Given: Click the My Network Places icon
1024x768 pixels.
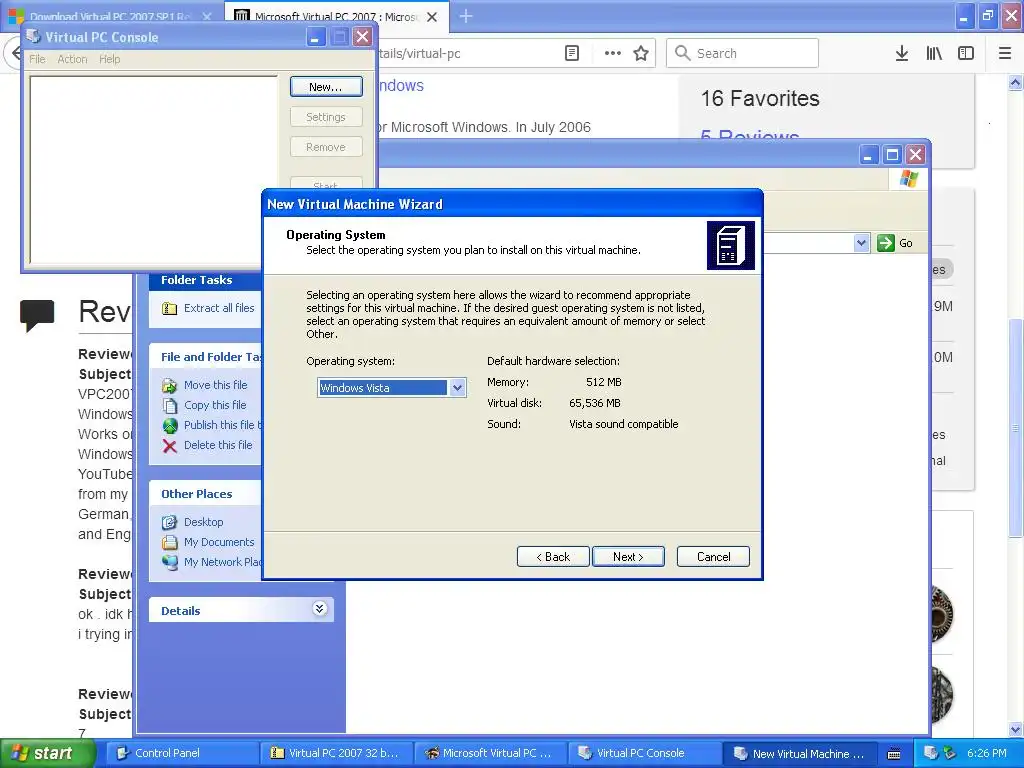Looking at the screenshot, I should click(170, 562).
